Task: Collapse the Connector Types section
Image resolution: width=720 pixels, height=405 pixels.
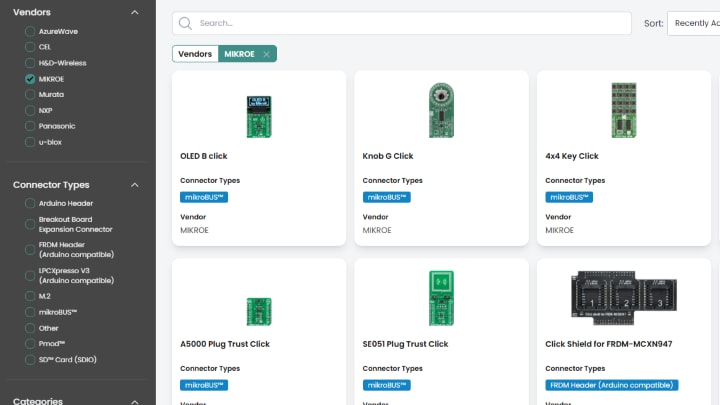Action: tap(135, 185)
